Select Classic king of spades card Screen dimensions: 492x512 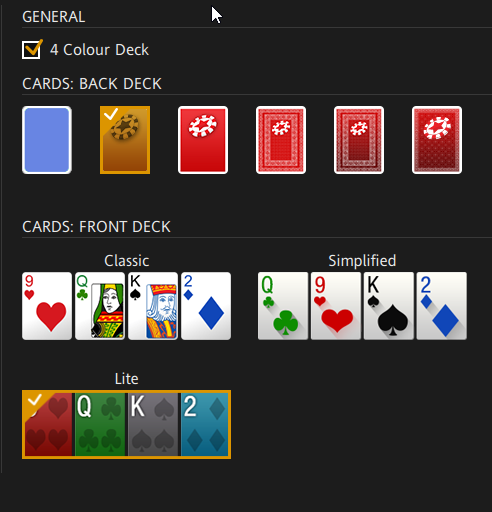pos(153,306)
